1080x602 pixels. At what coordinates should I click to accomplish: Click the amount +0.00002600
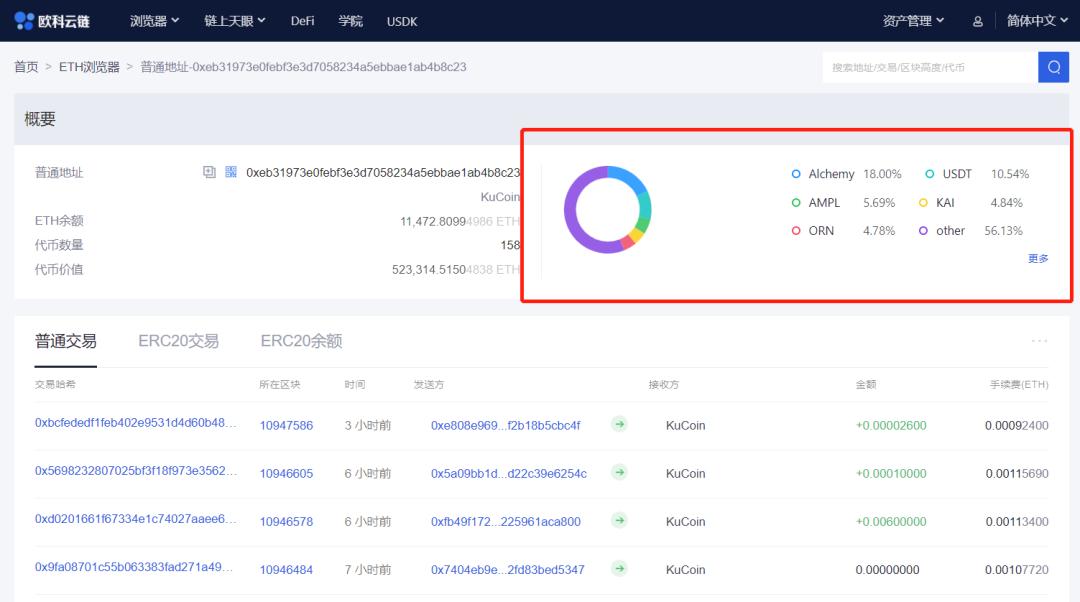891,426
